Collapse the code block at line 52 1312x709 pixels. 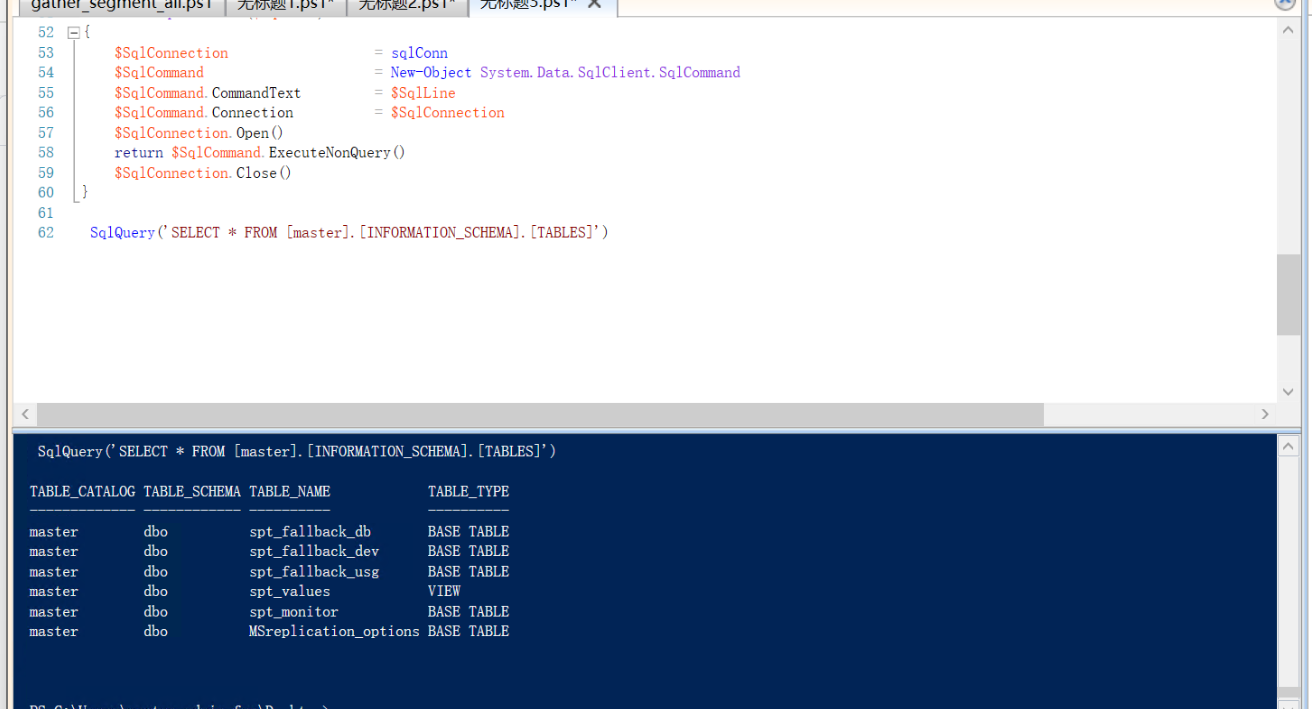73,33
